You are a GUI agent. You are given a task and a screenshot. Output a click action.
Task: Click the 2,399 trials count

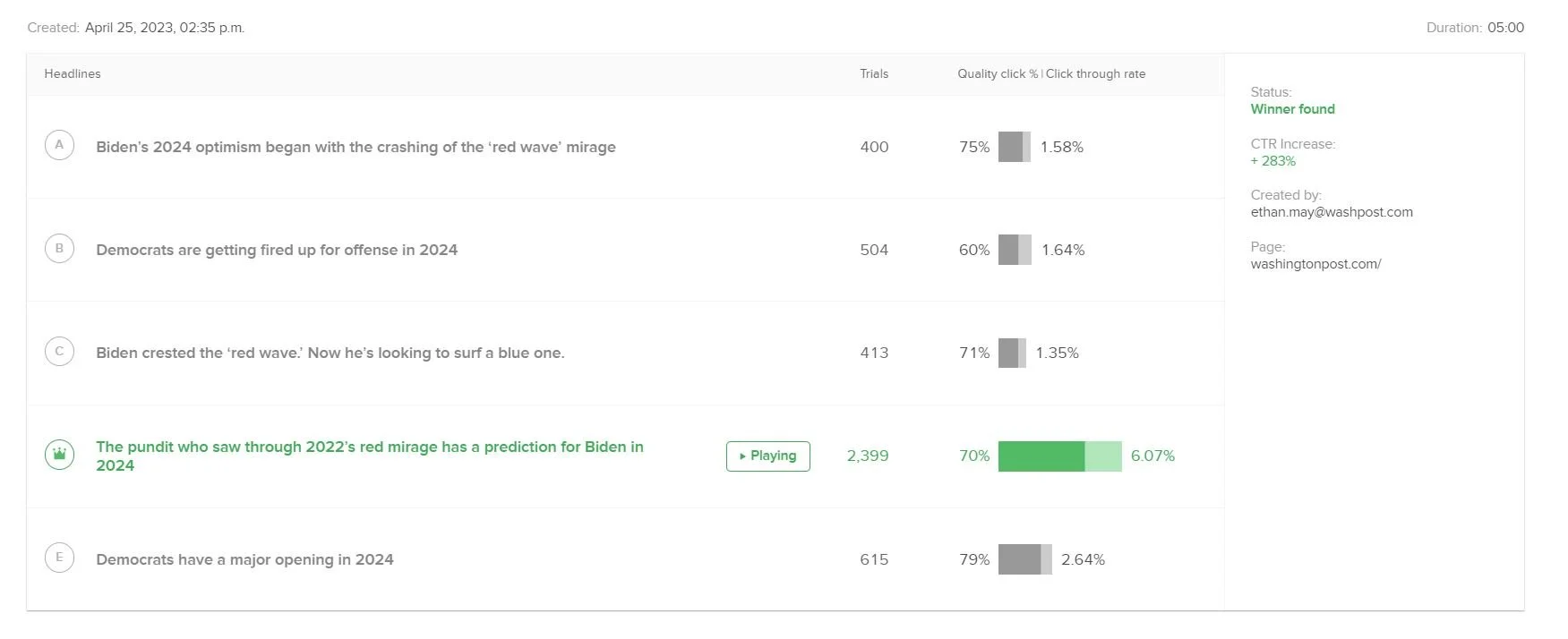[867, 456]
